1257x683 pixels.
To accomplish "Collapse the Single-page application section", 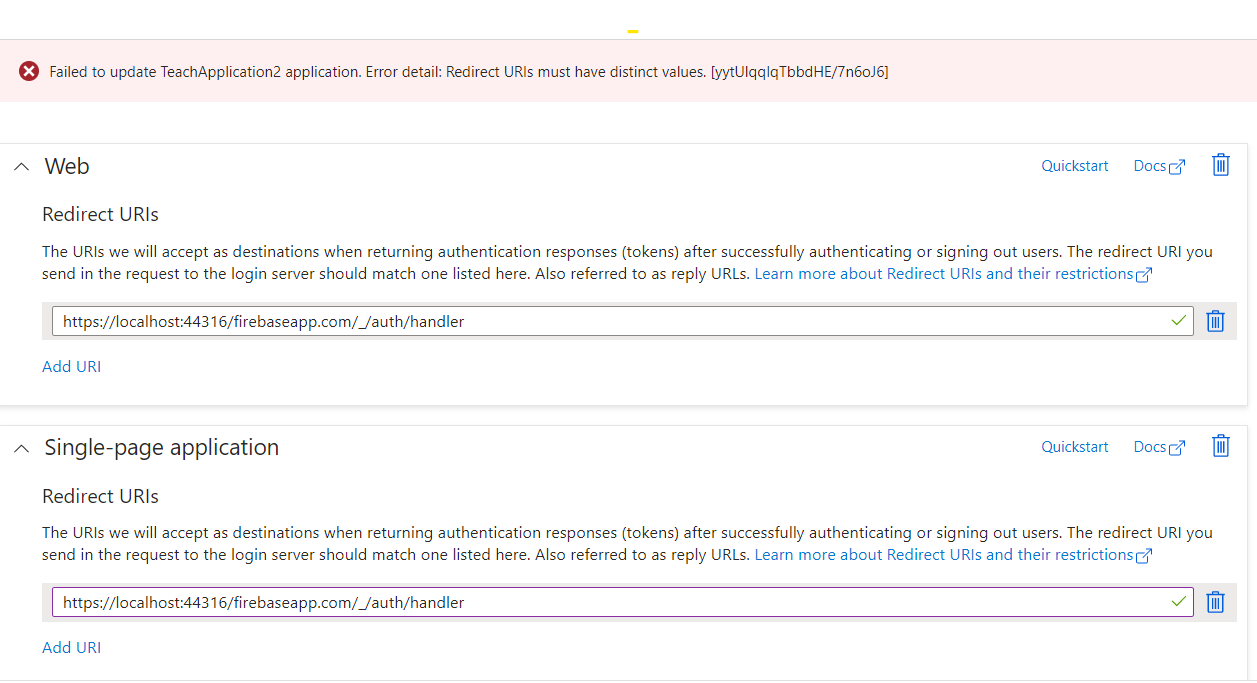I will [x=21, y=448].
